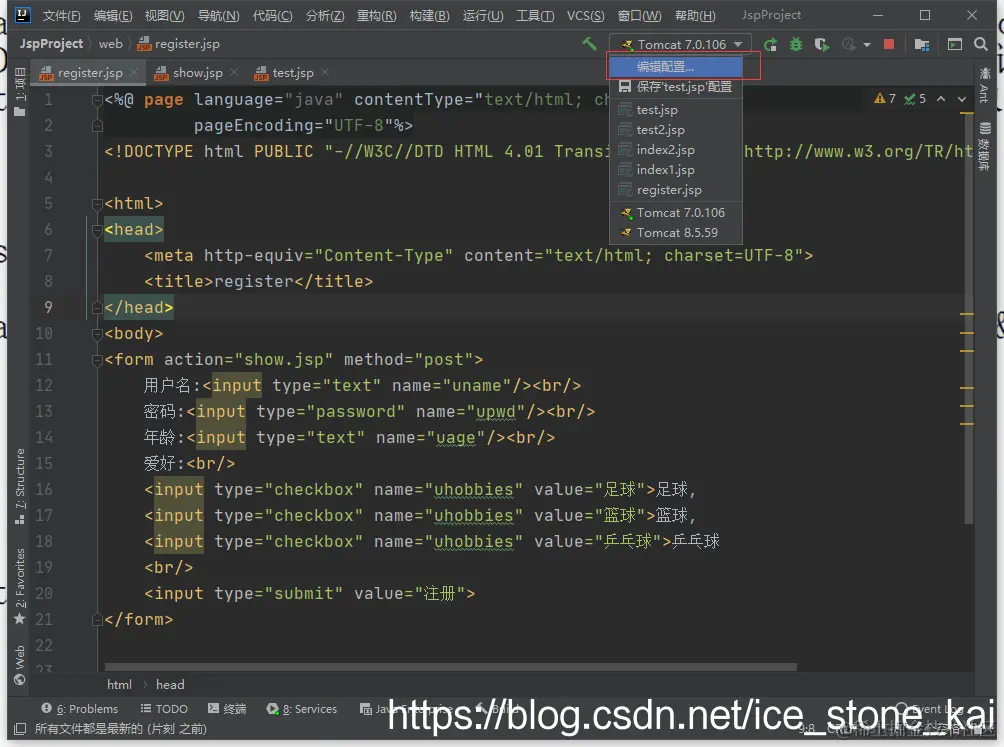Screen dimensions: 1004x747
Task: Choose index1.jsp in configuration list
Action: [676, 170]
